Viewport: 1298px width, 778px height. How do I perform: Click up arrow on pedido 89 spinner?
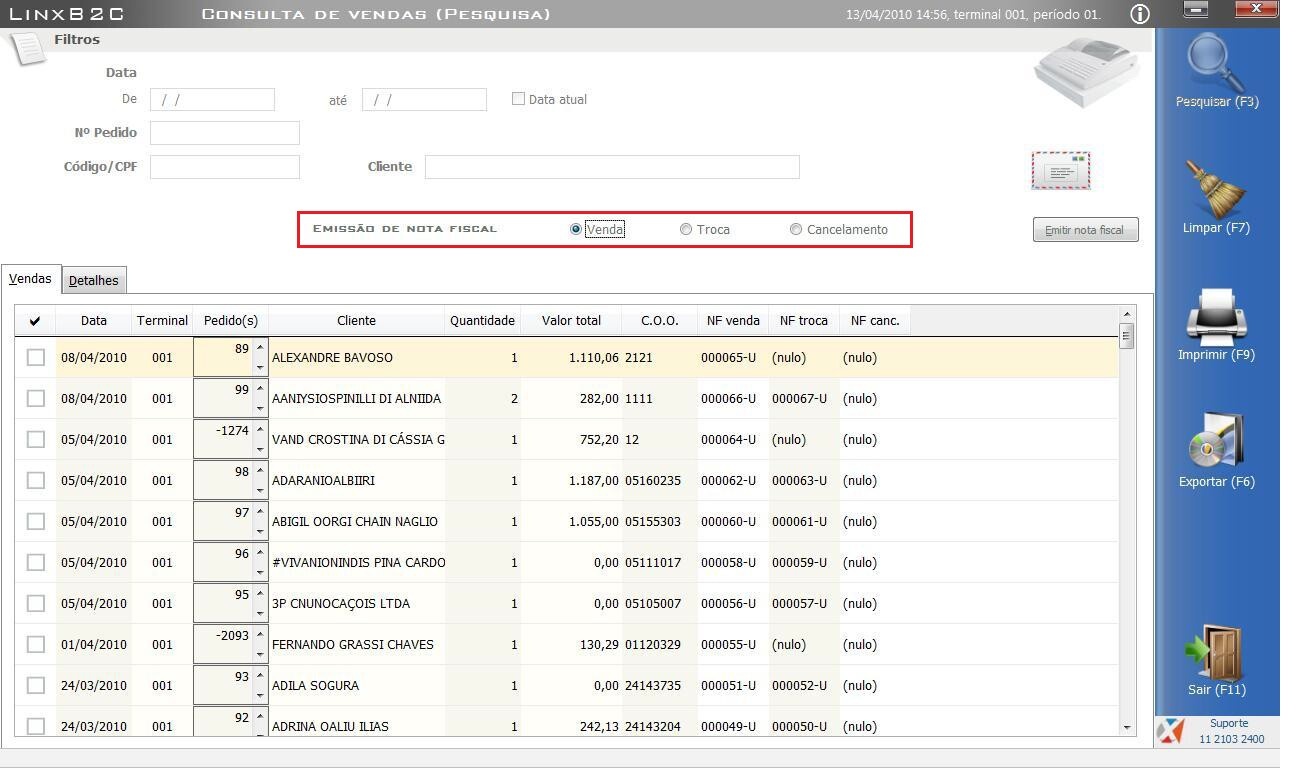(260, 348)
